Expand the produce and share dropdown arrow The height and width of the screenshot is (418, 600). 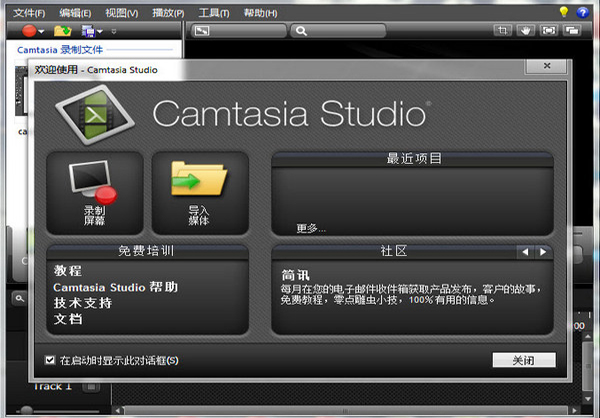(100, 31)
